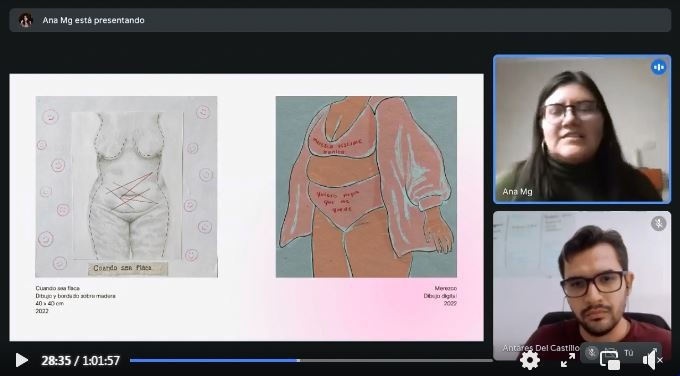Click the Dibujo digital caption text
This screenshot has height=376, width=680.
[440, 296]
